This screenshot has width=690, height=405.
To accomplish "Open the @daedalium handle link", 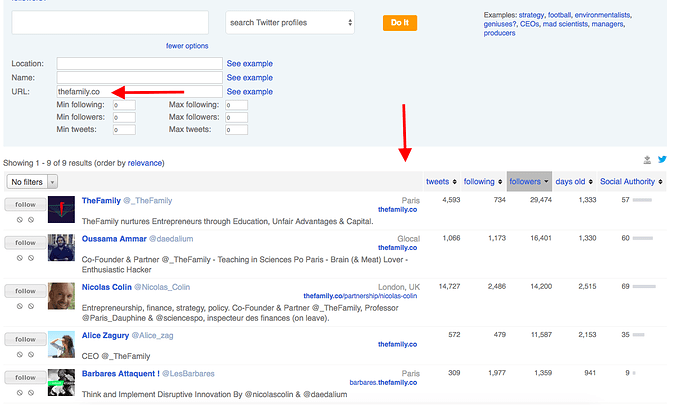I will tap(171, 239).
